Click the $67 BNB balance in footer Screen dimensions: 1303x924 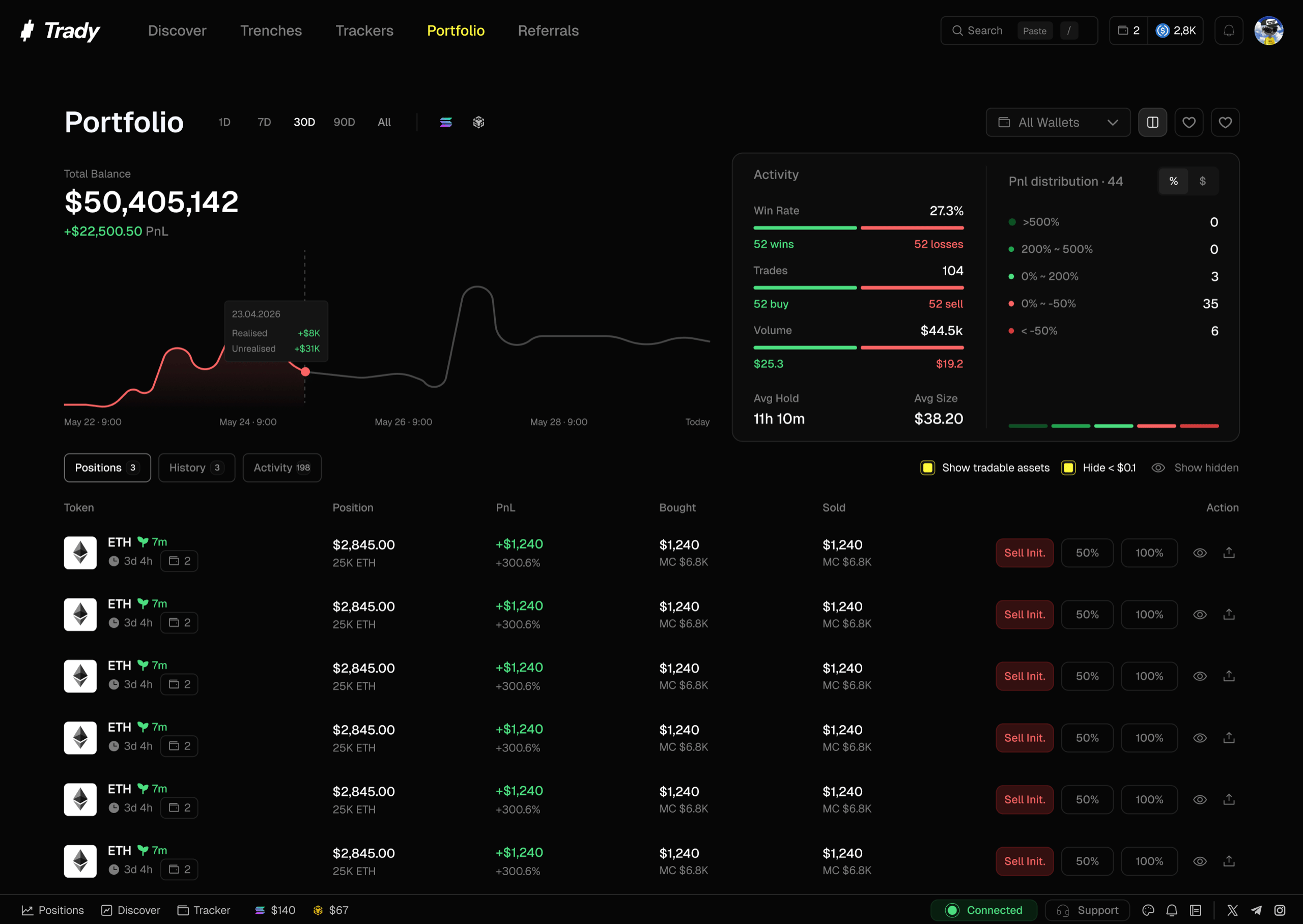click(x=331, y=910)
